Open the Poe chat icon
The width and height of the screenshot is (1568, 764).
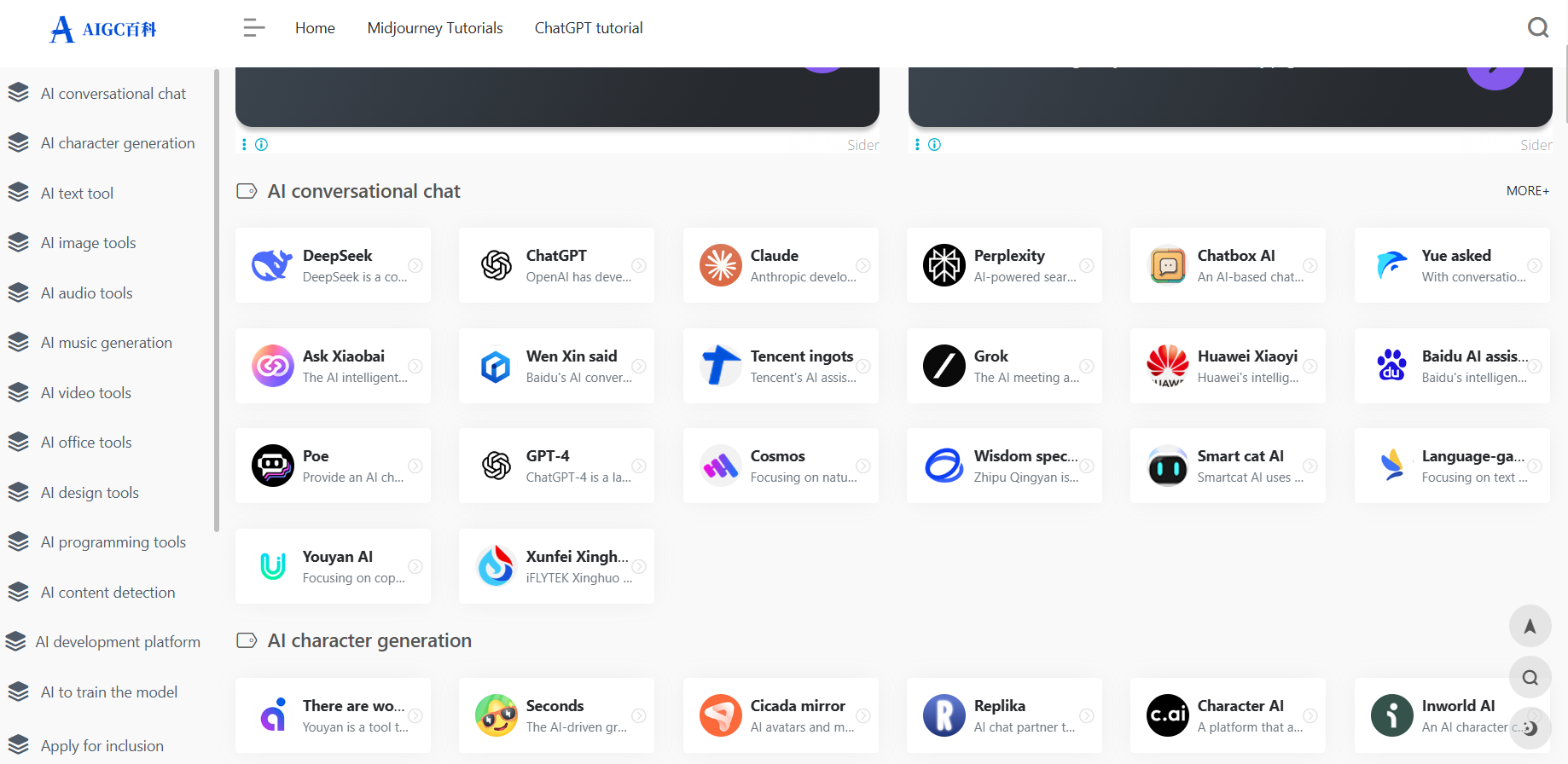[272, 466]
